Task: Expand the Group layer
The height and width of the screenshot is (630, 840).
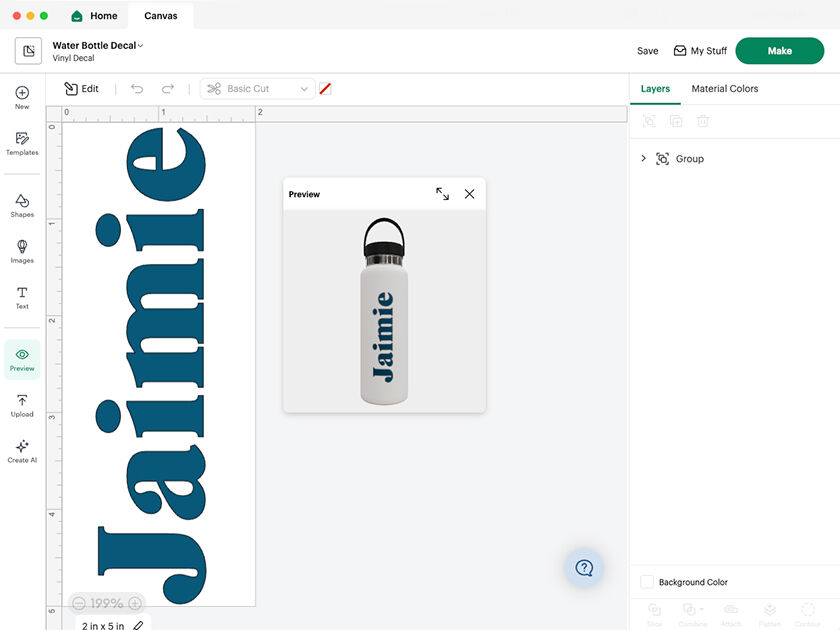Action: pos(643,159)
